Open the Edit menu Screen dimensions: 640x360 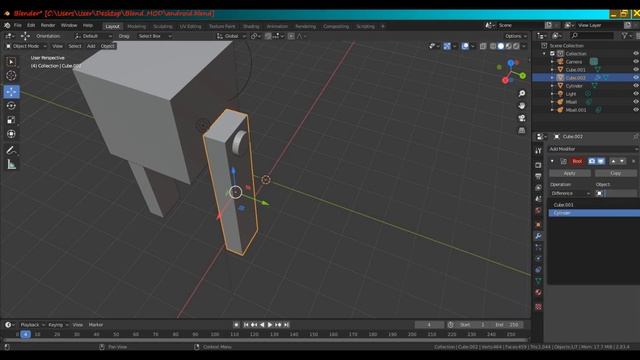tap(31, 25)
